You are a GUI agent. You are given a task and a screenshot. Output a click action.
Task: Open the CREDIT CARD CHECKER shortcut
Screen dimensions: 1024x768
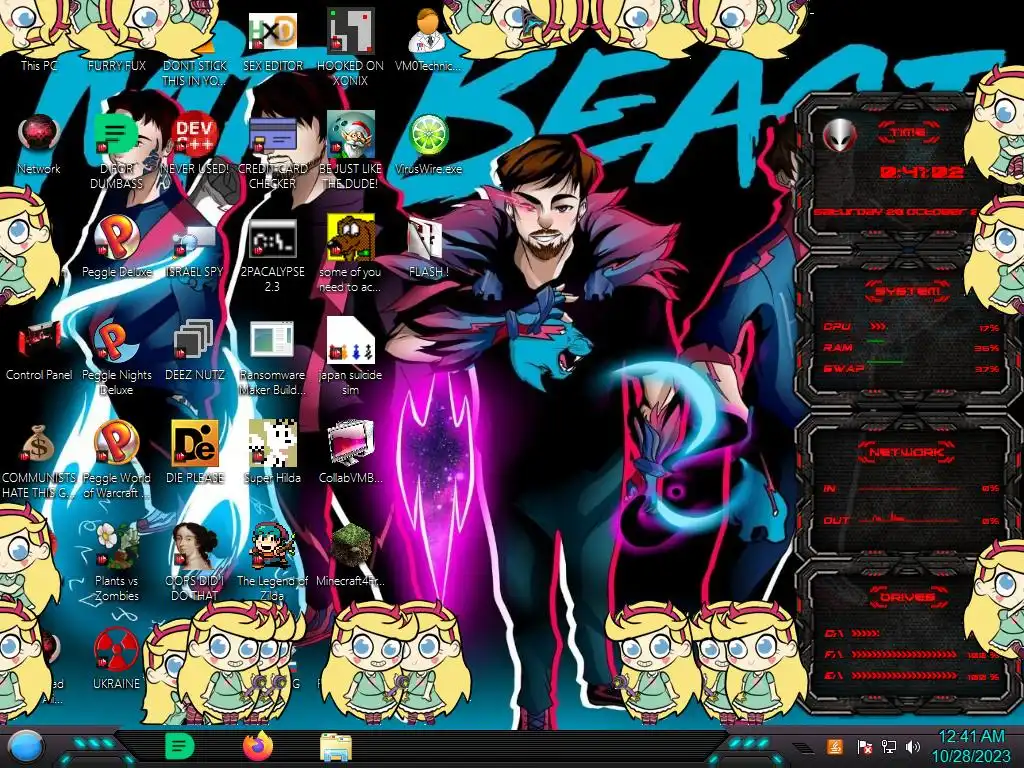272,135
